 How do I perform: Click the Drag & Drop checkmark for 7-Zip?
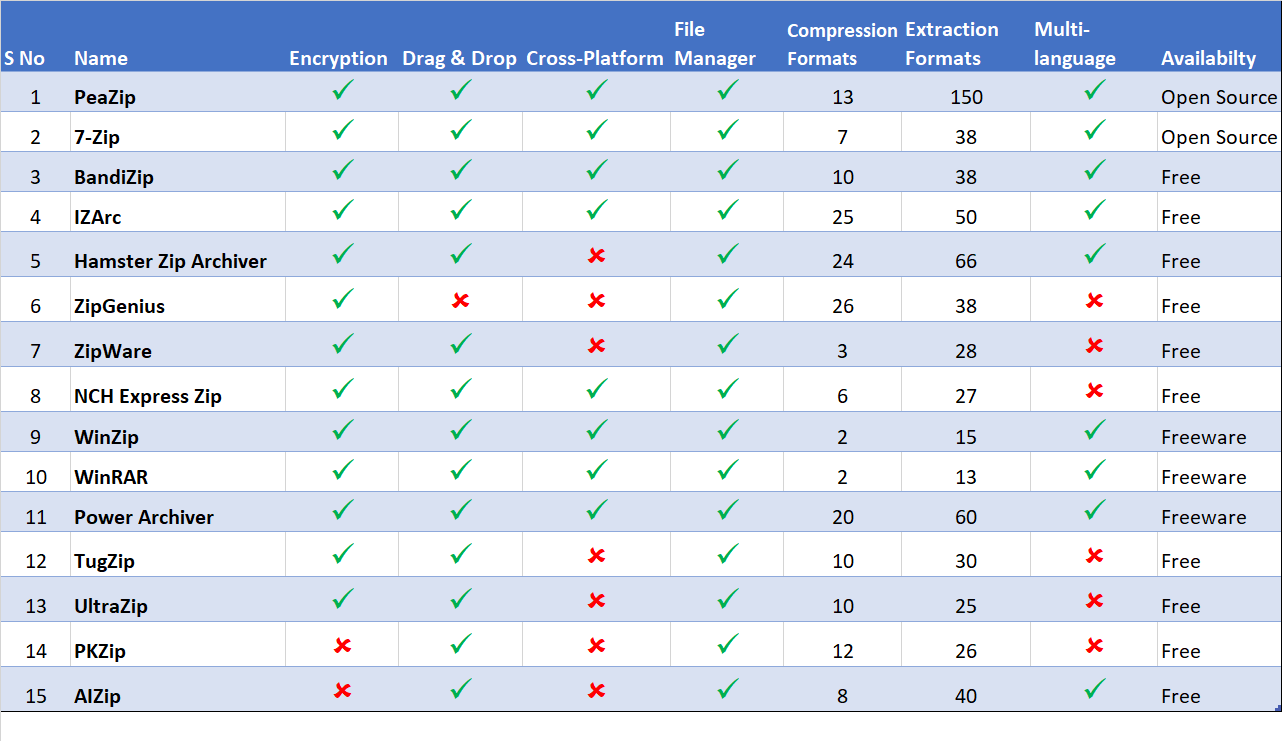[x=460, y=130]
